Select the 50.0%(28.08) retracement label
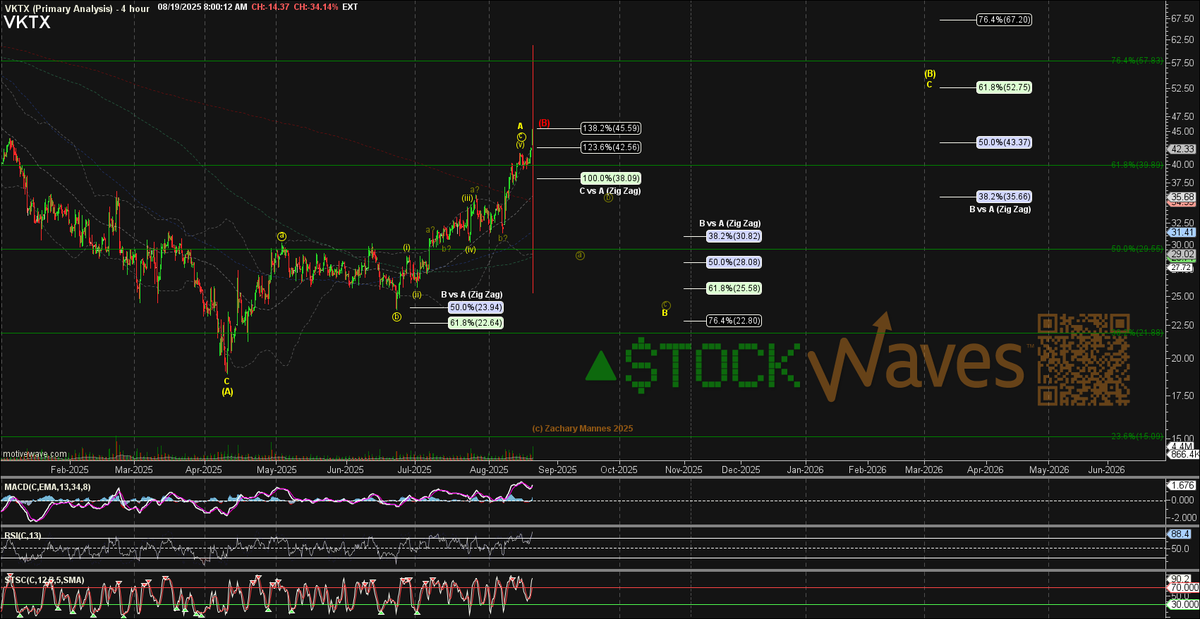Image resolution: width=1200 pixels, height=619 pixels. (735, 262)
